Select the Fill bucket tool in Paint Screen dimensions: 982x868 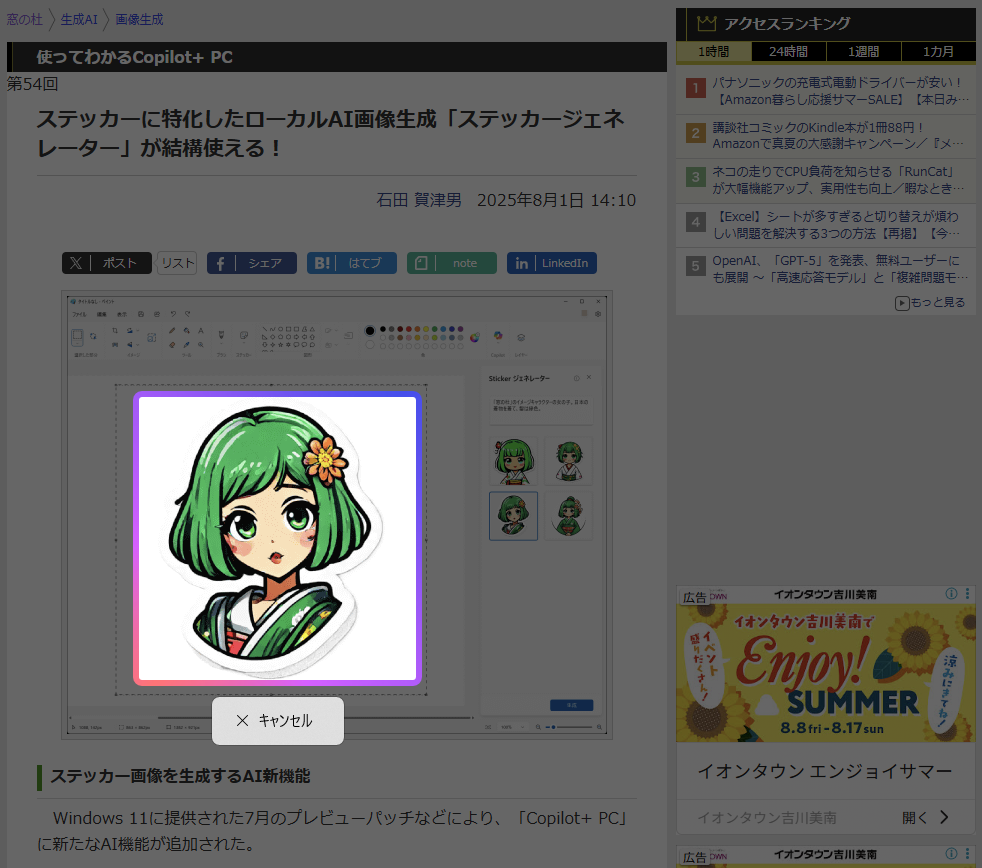[x=186, y=330]
